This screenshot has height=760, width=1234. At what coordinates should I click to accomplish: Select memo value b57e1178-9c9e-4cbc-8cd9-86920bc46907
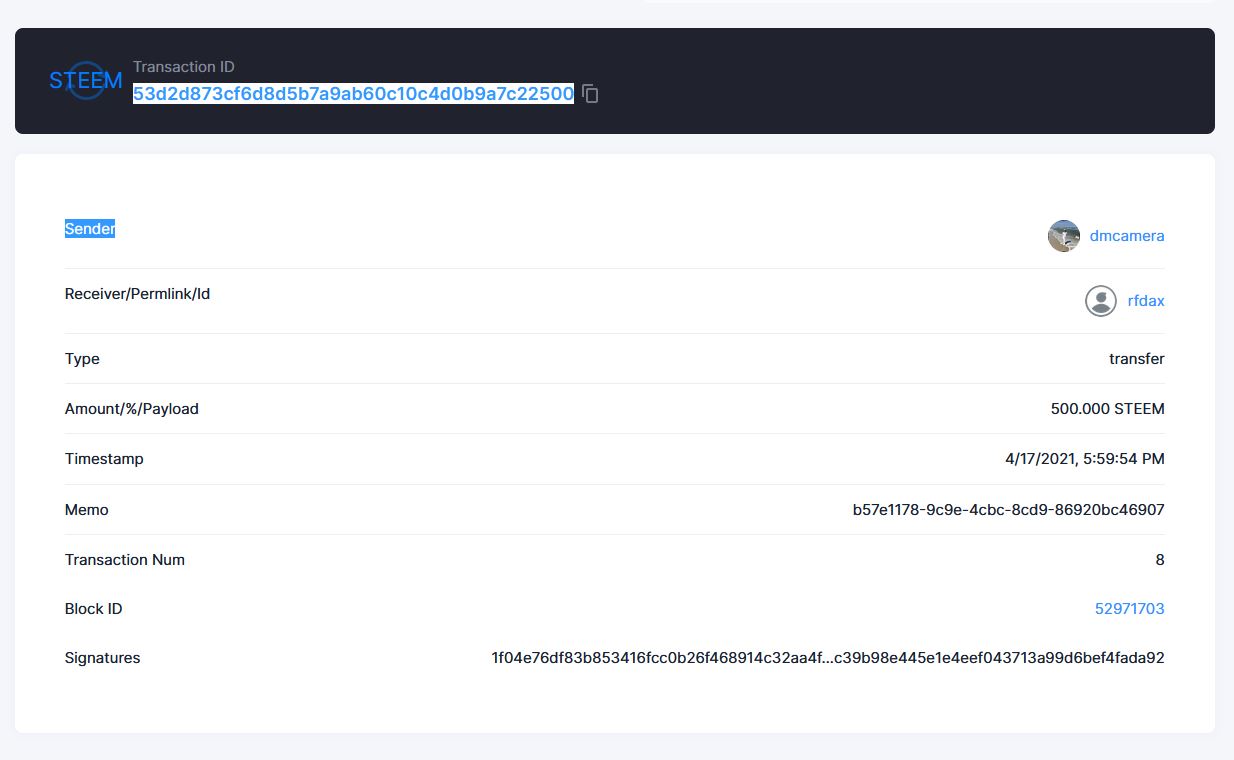[1009, 510]
